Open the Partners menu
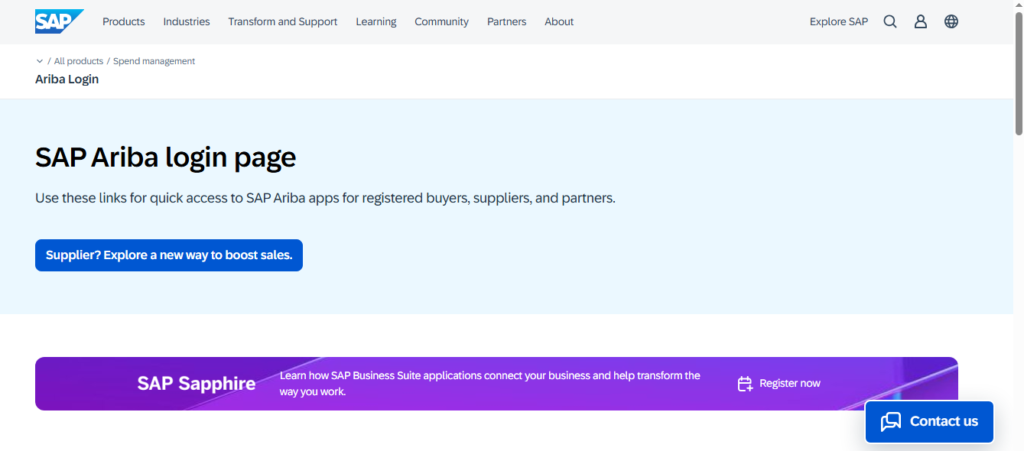The width and height of the screenshot is (1024, 451). click(x=507, y=22)
